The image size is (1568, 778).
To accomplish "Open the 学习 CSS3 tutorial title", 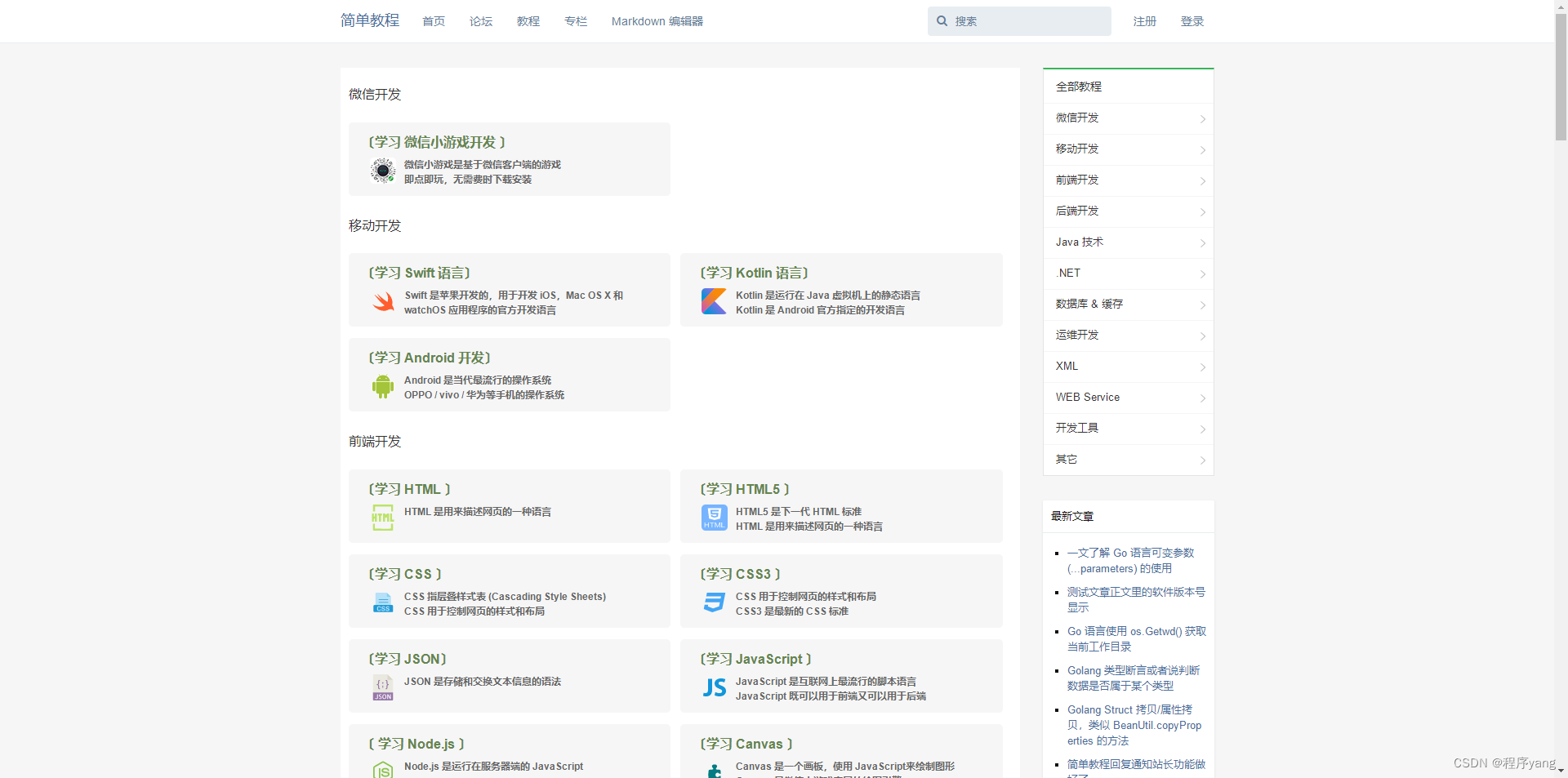I will pyautogui.click(x=741, y=574).
